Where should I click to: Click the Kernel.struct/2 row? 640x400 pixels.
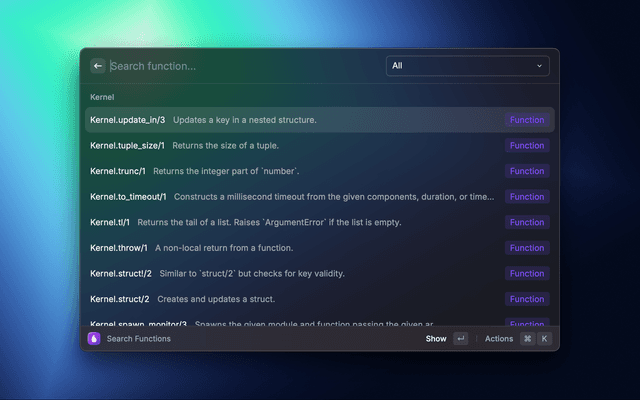point(290,299)
